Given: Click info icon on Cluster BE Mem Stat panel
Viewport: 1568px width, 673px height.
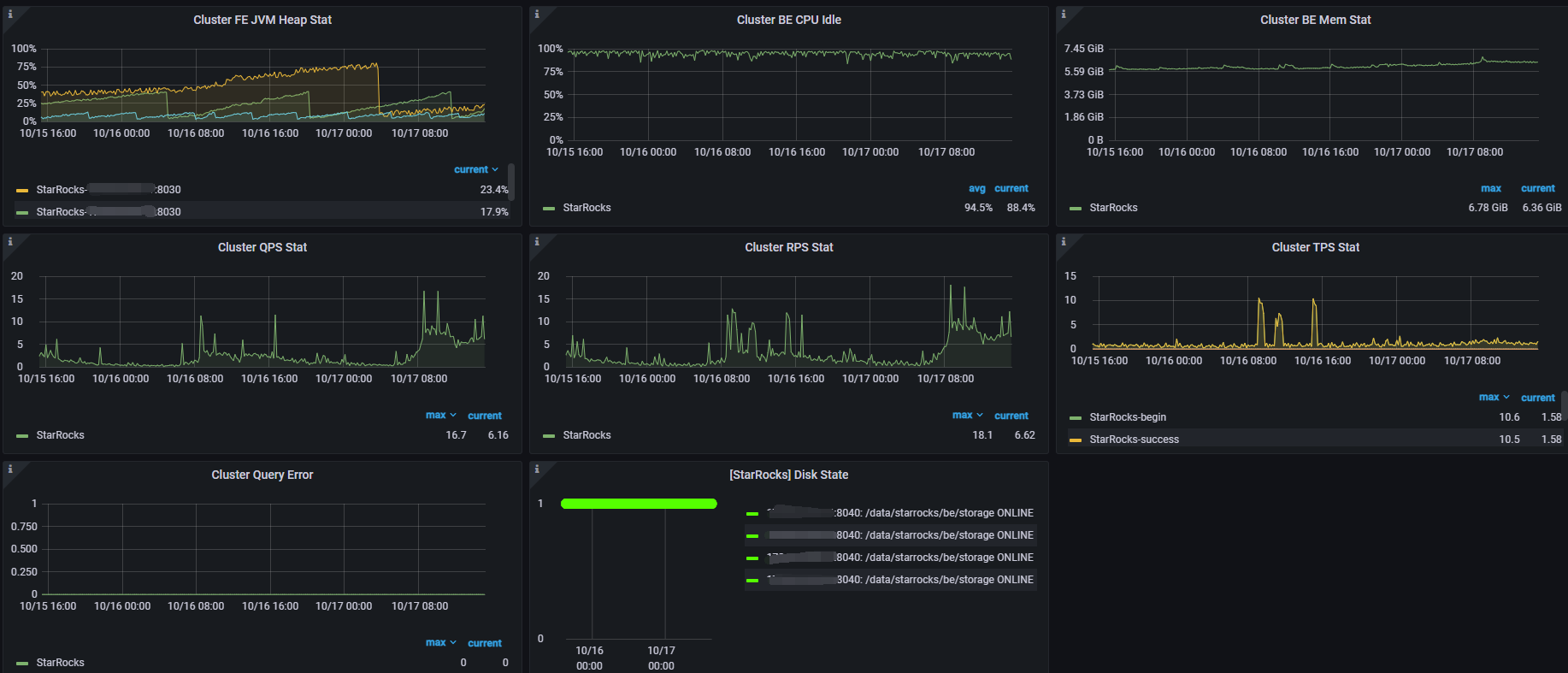Looking at the screenshot, I should point(1064,15).
